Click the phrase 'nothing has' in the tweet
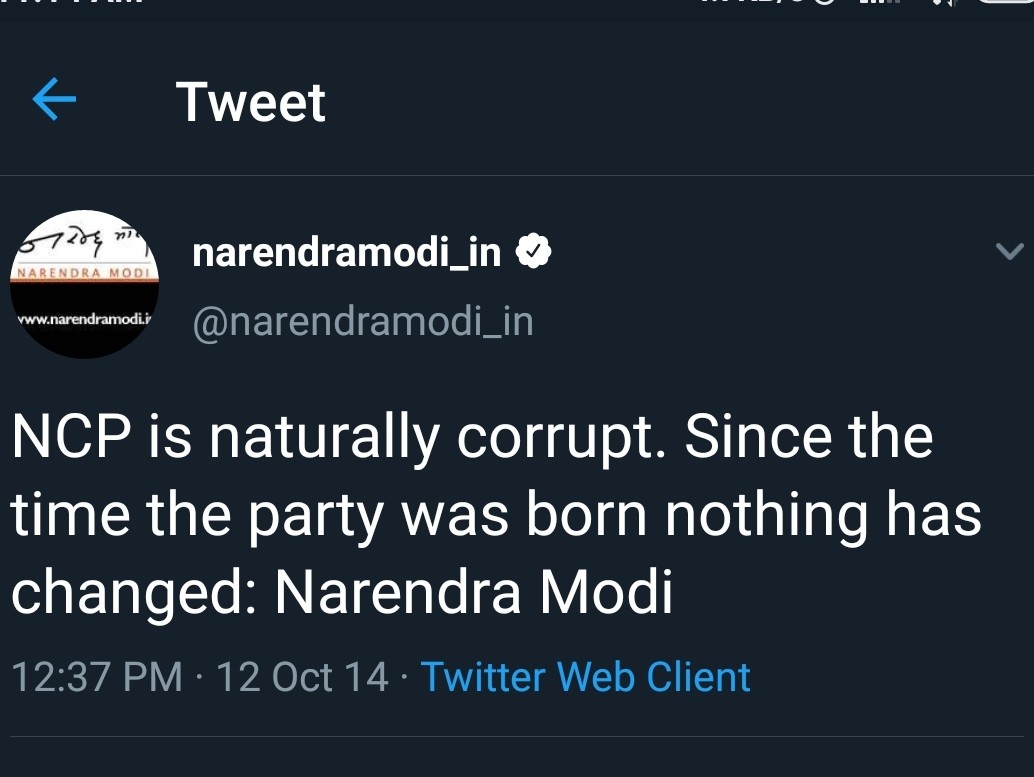 [x=824, y=516]
